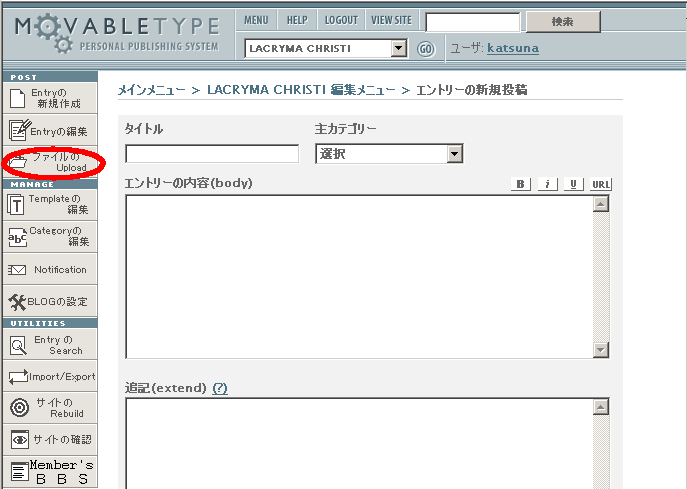Screen dimensions: 687x489
Task: Start site Rebuild from sidebar
Action: 49,408
